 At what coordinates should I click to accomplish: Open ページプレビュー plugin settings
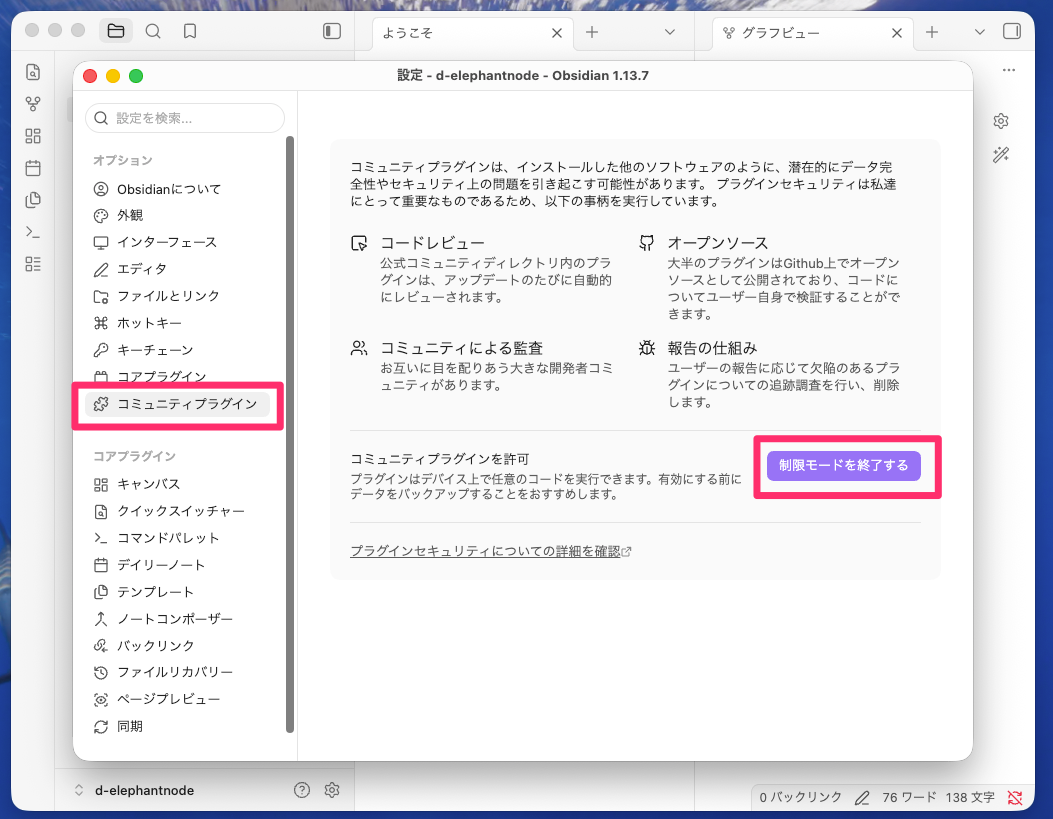click(177, 700)
